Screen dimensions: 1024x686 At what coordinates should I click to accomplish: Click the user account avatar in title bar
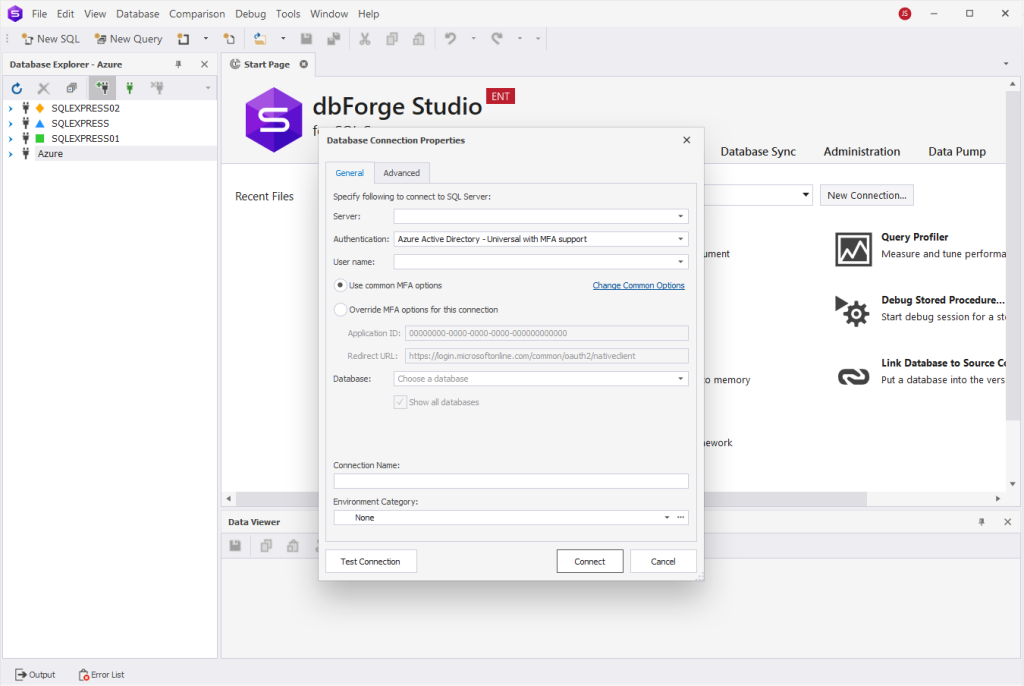pyautogui.click(x=904, y=14)
